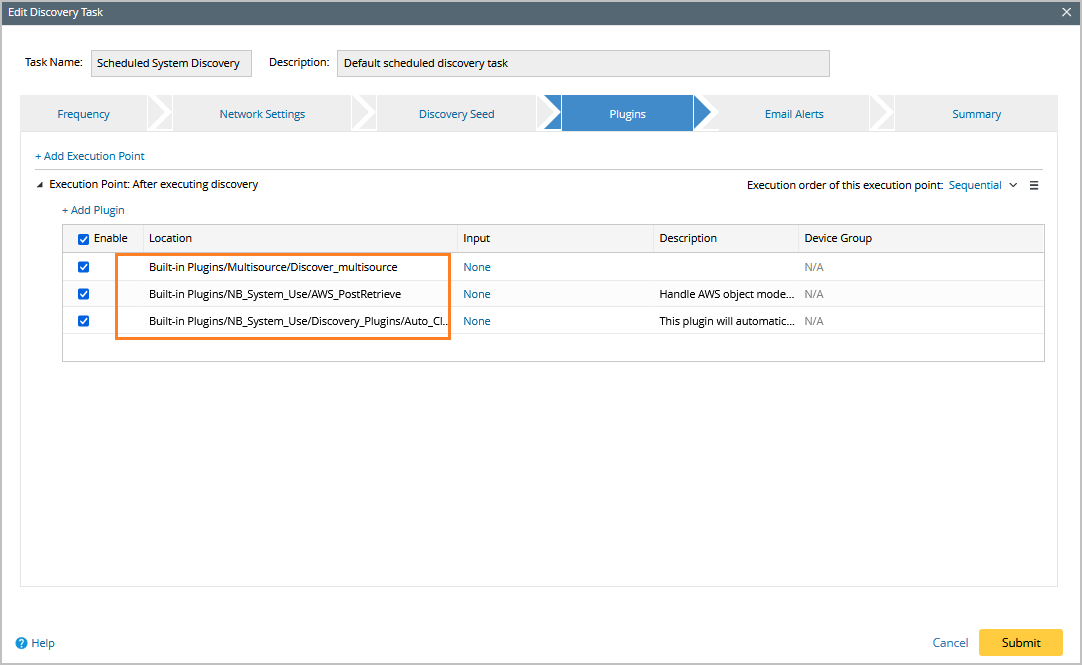Screen dimensions: 1082x665
Task: Uncheck the Discovery_Plugins Auto_Cl plugin checkbox
Action: click(83, 321)
